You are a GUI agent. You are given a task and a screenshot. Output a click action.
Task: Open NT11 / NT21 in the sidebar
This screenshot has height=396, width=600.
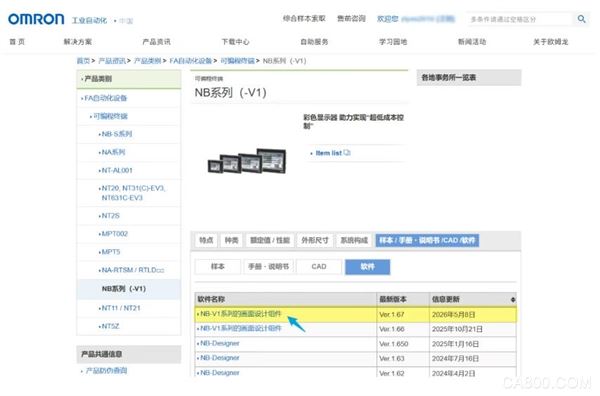[121, 308]
